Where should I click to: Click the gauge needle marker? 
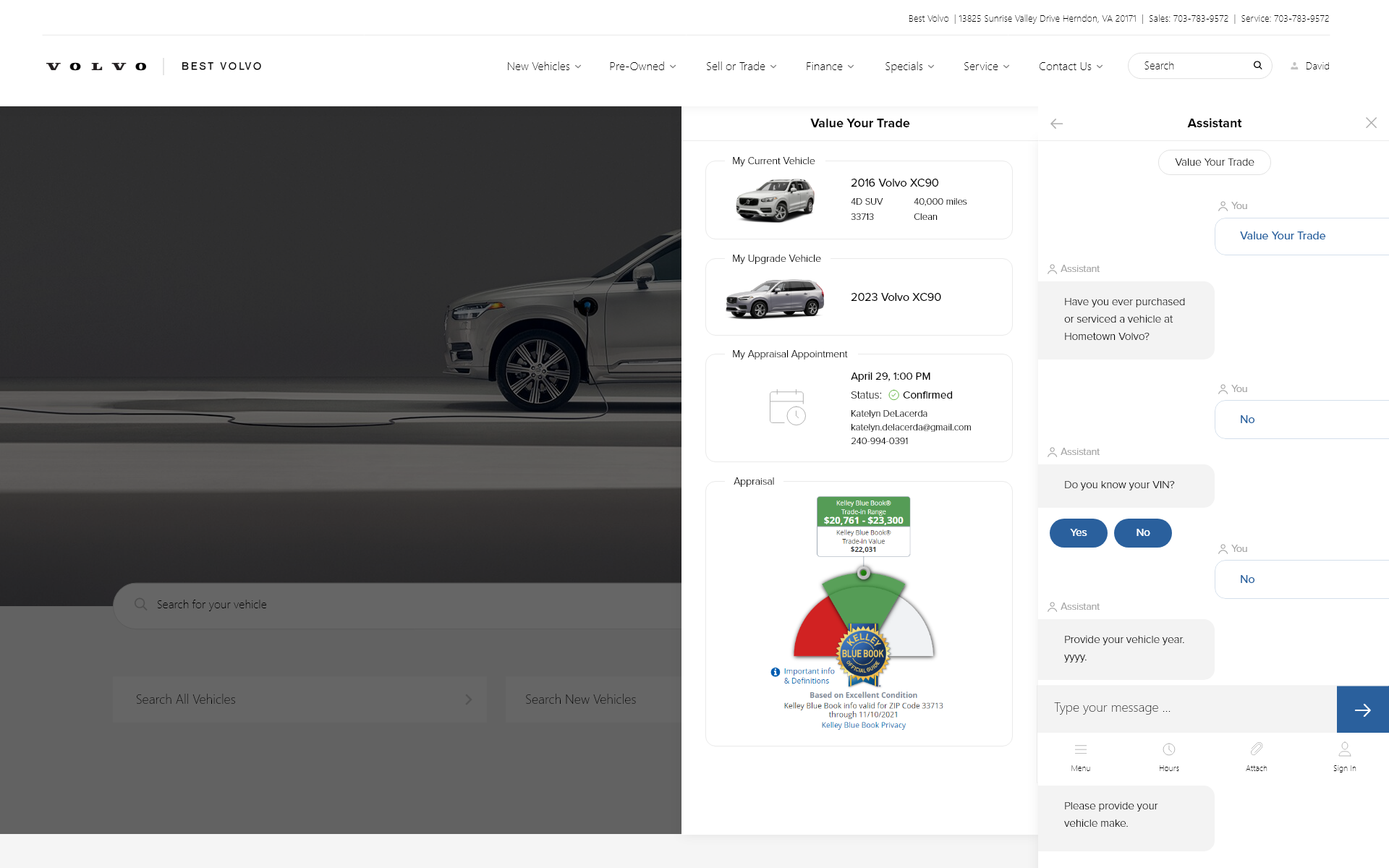[863, 573]
